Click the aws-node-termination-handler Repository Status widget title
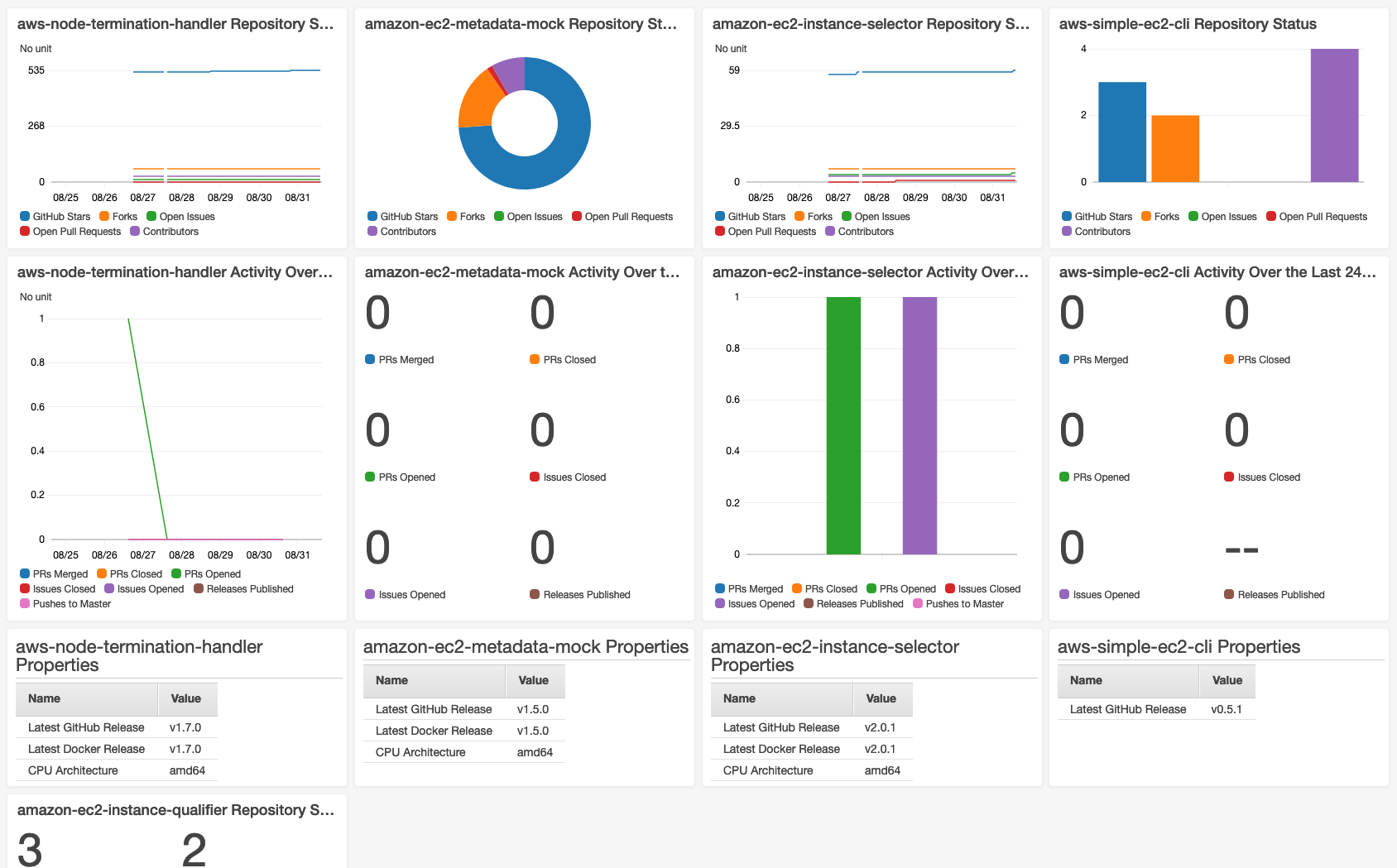 coord(175,24)
